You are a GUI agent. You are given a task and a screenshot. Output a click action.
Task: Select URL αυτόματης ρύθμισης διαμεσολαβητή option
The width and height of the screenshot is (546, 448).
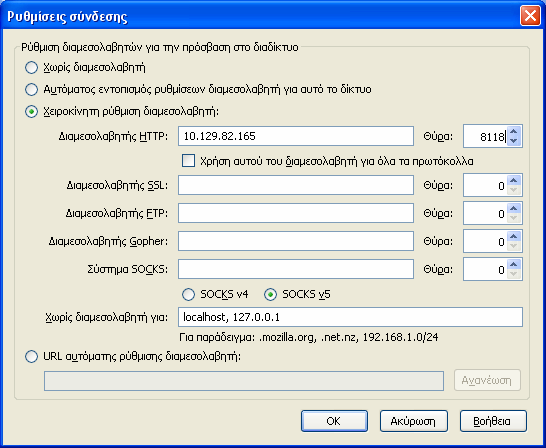point(31,357)
